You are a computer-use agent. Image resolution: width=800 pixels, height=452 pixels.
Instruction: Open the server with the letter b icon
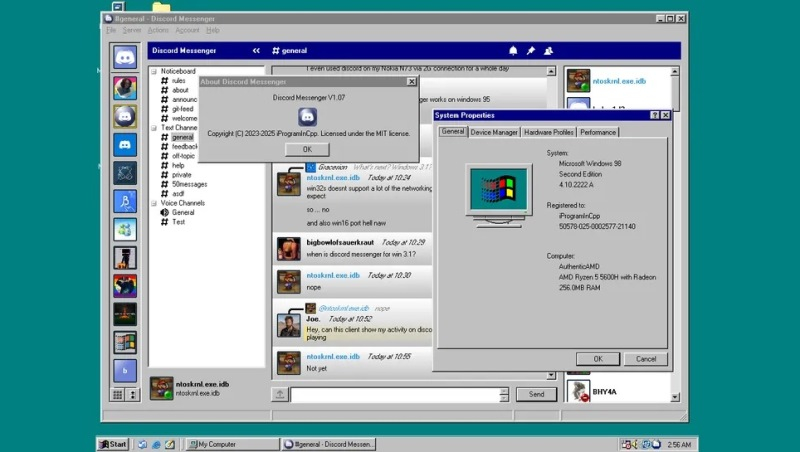click(125, 371)
